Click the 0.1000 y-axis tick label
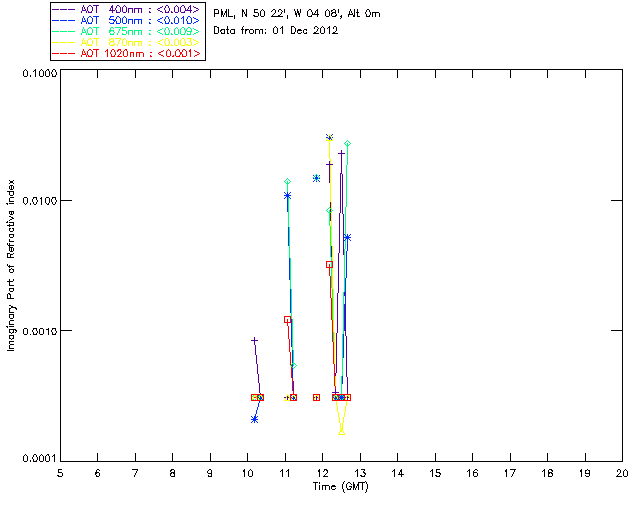The image size is (640, 512). click(40, 73)
